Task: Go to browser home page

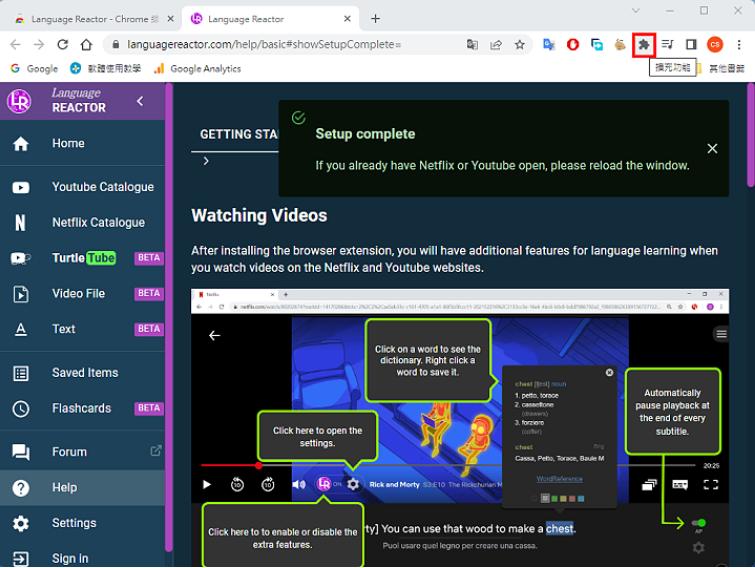Action: (x=86, y=45)
